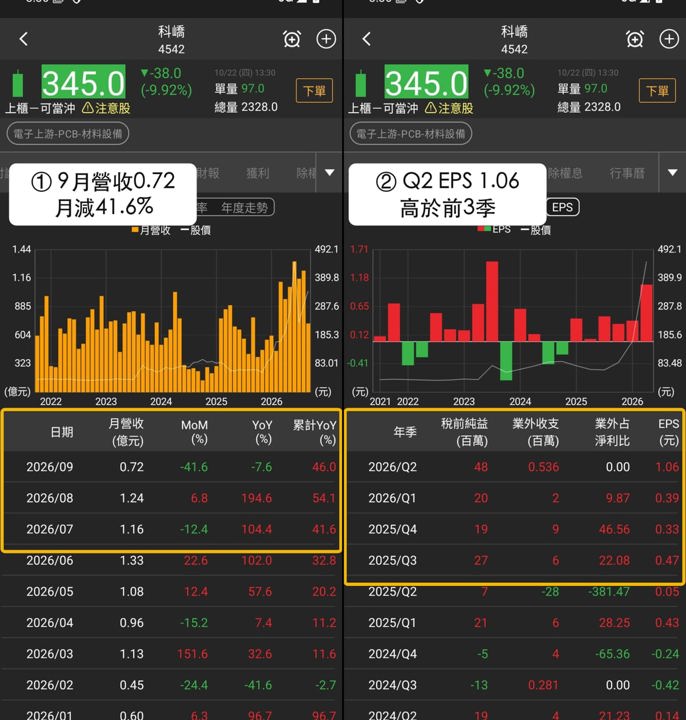The width and height of the screenshot is (686, 720).
Task: Select 年度走勢 chart option
Action: (x=244, y=208)
